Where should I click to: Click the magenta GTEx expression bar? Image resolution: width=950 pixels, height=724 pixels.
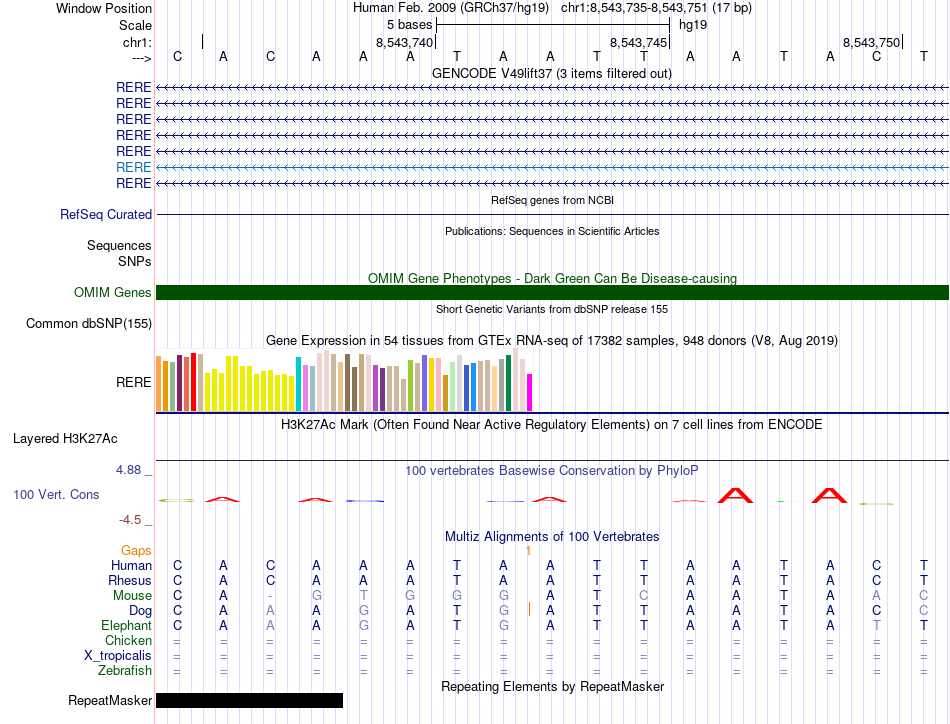click(x=530, y=393)
